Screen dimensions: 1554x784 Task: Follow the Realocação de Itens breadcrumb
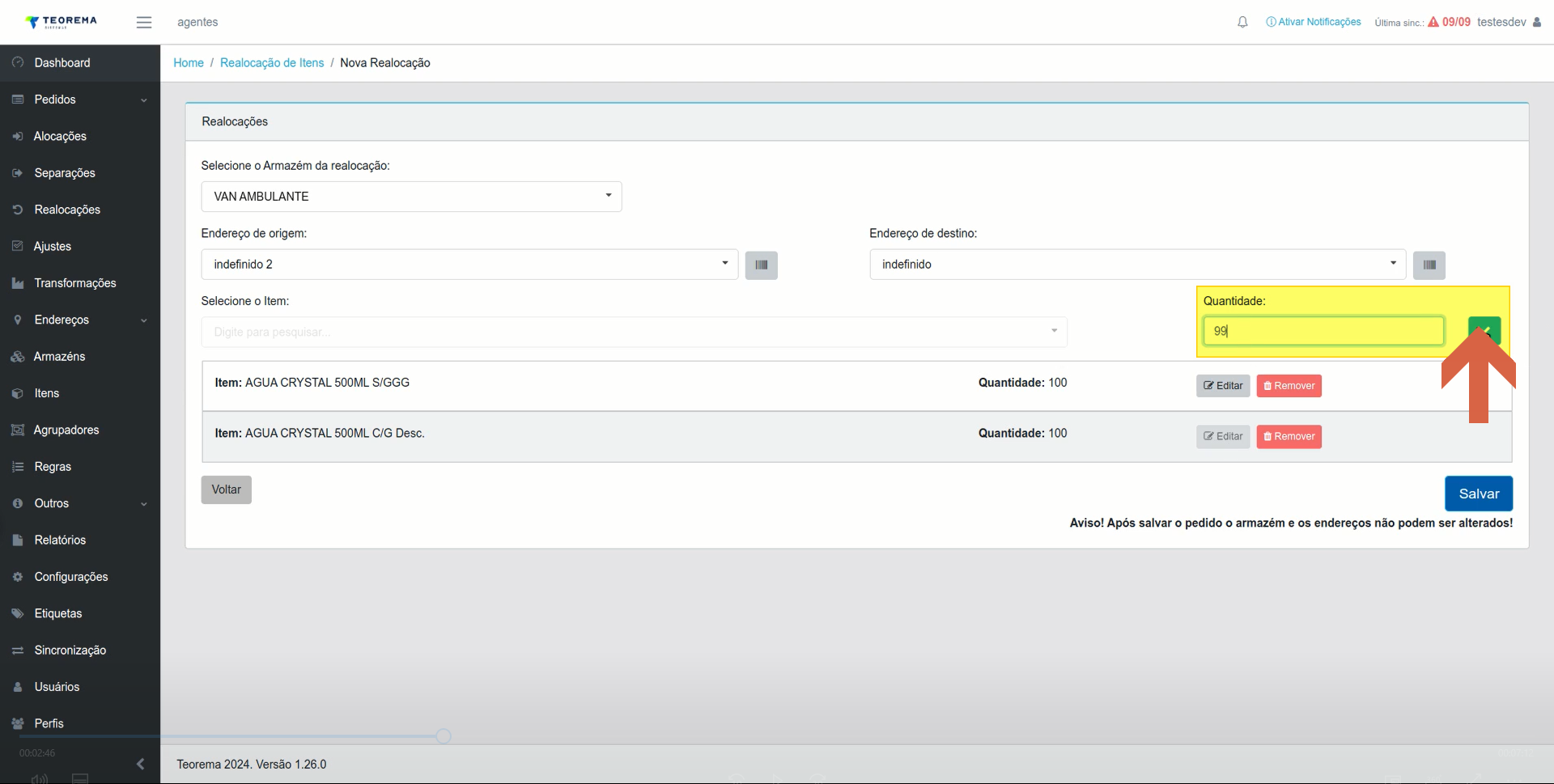point(272,62)
